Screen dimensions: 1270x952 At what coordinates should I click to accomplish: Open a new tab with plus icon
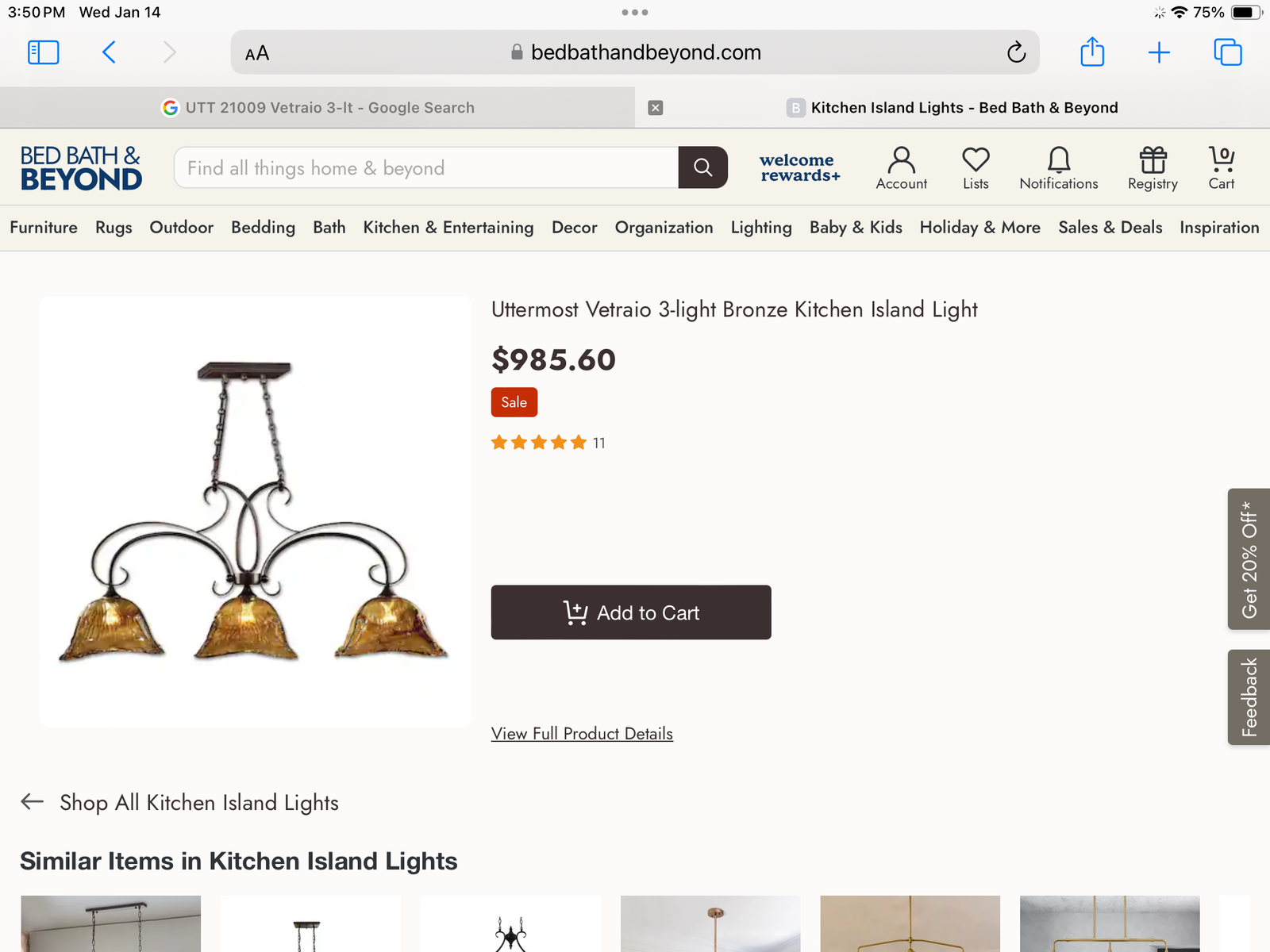(1159, 52)
